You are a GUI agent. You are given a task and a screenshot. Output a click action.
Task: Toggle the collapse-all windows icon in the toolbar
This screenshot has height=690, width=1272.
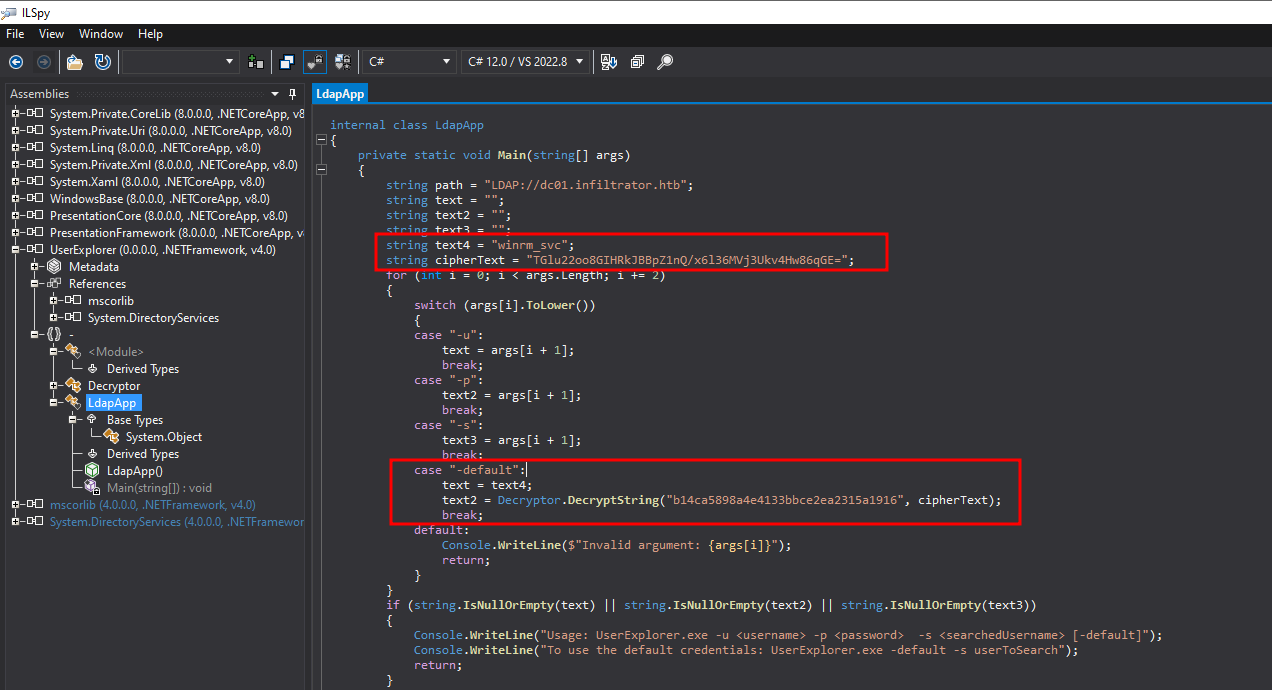coord(287,62)
